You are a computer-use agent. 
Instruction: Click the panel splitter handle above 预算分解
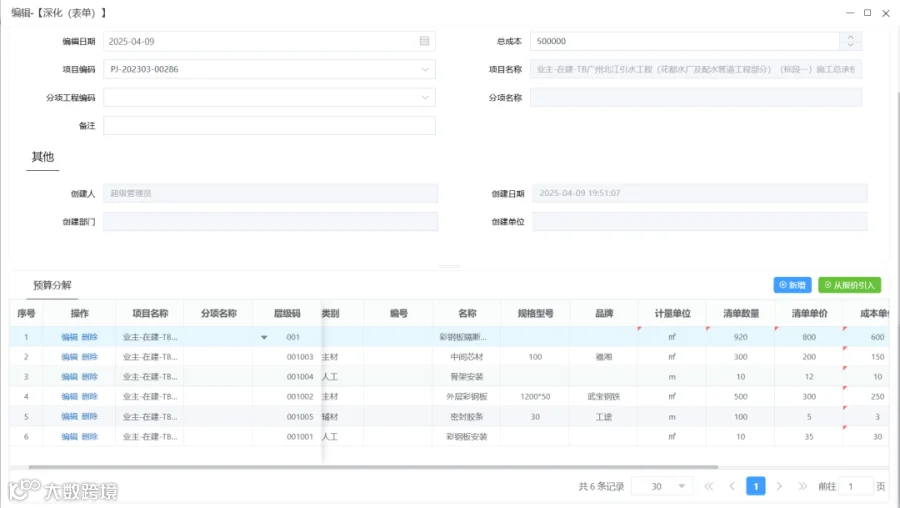[449, 266]
